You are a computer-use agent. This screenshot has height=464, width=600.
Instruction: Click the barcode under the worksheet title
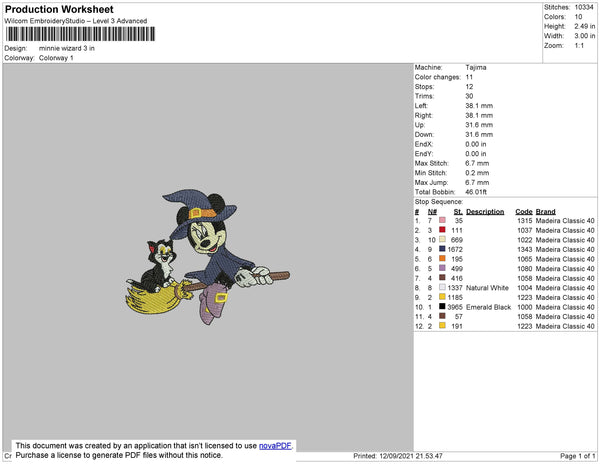tap(80, 34)
